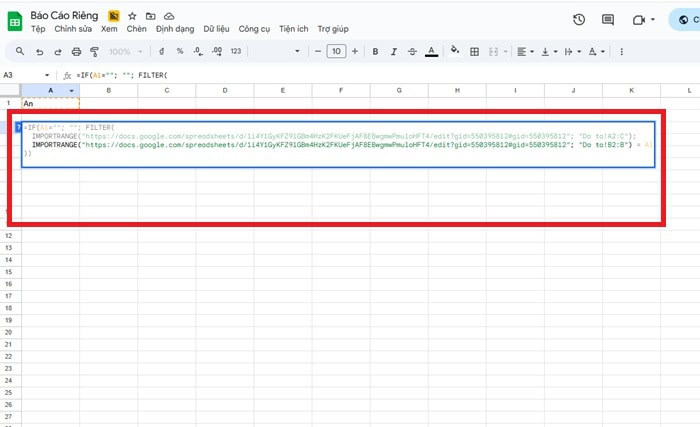
Task: Open the text color picker
Action: coord(431,51)
